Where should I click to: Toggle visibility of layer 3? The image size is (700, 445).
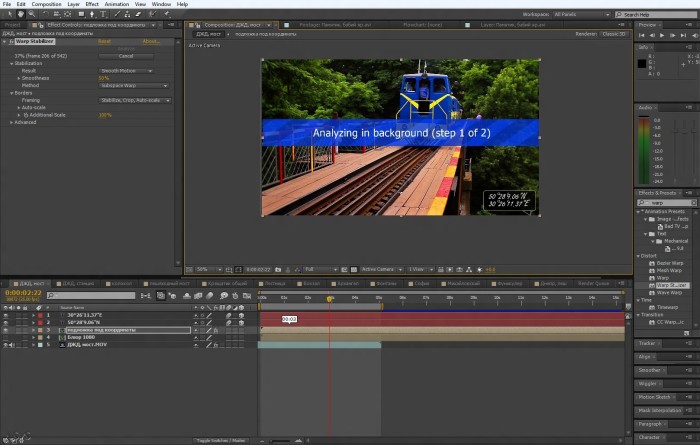coord(5,330)
